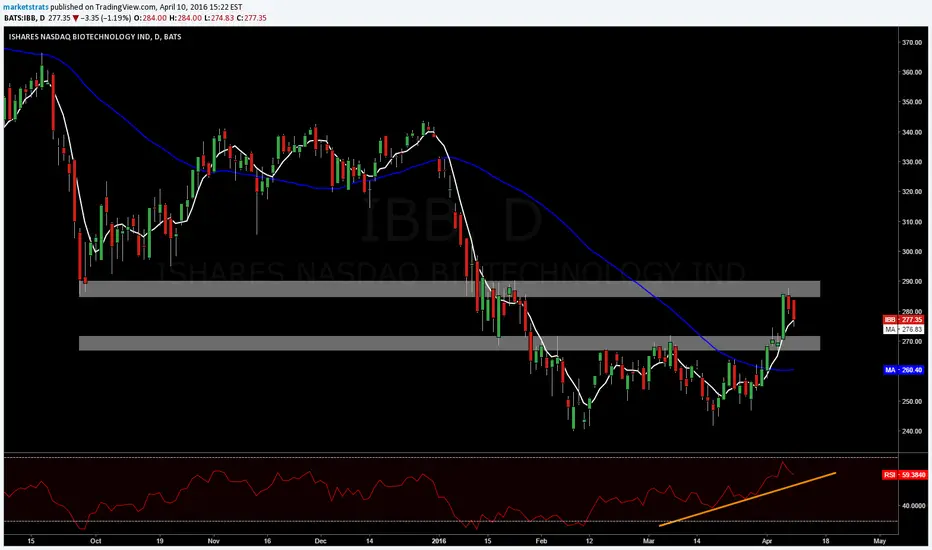Click the O:284.00 open value
This screenshot has width=932, height=550.
point(150,18)
